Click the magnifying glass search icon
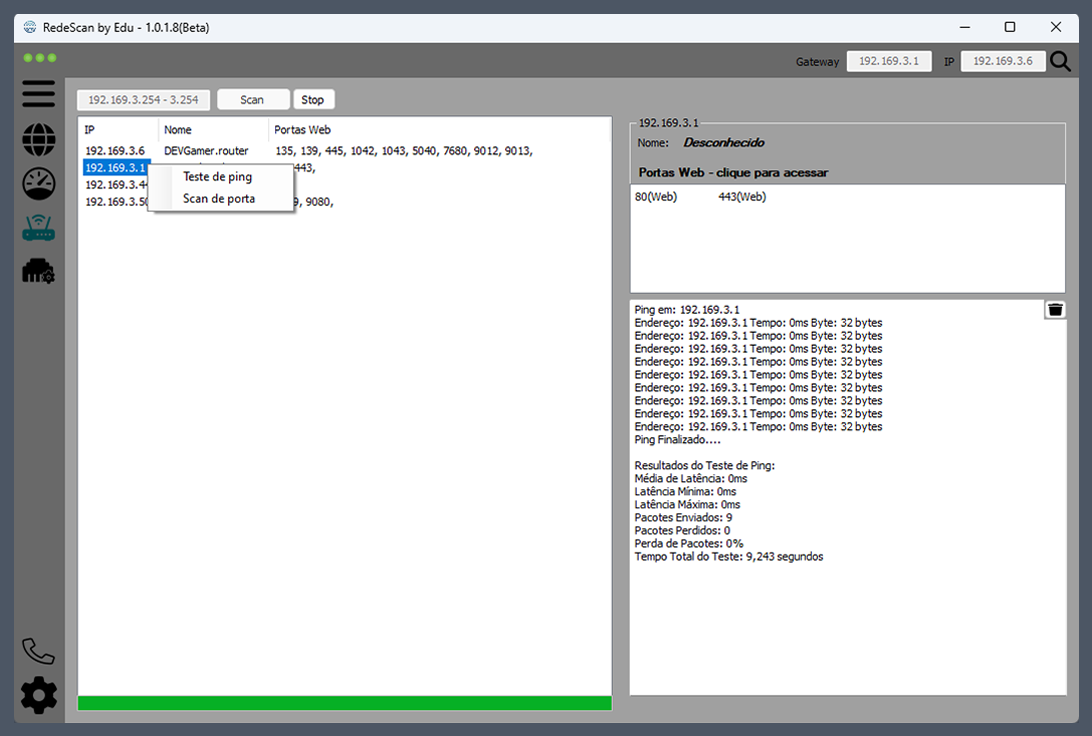 1060,62
